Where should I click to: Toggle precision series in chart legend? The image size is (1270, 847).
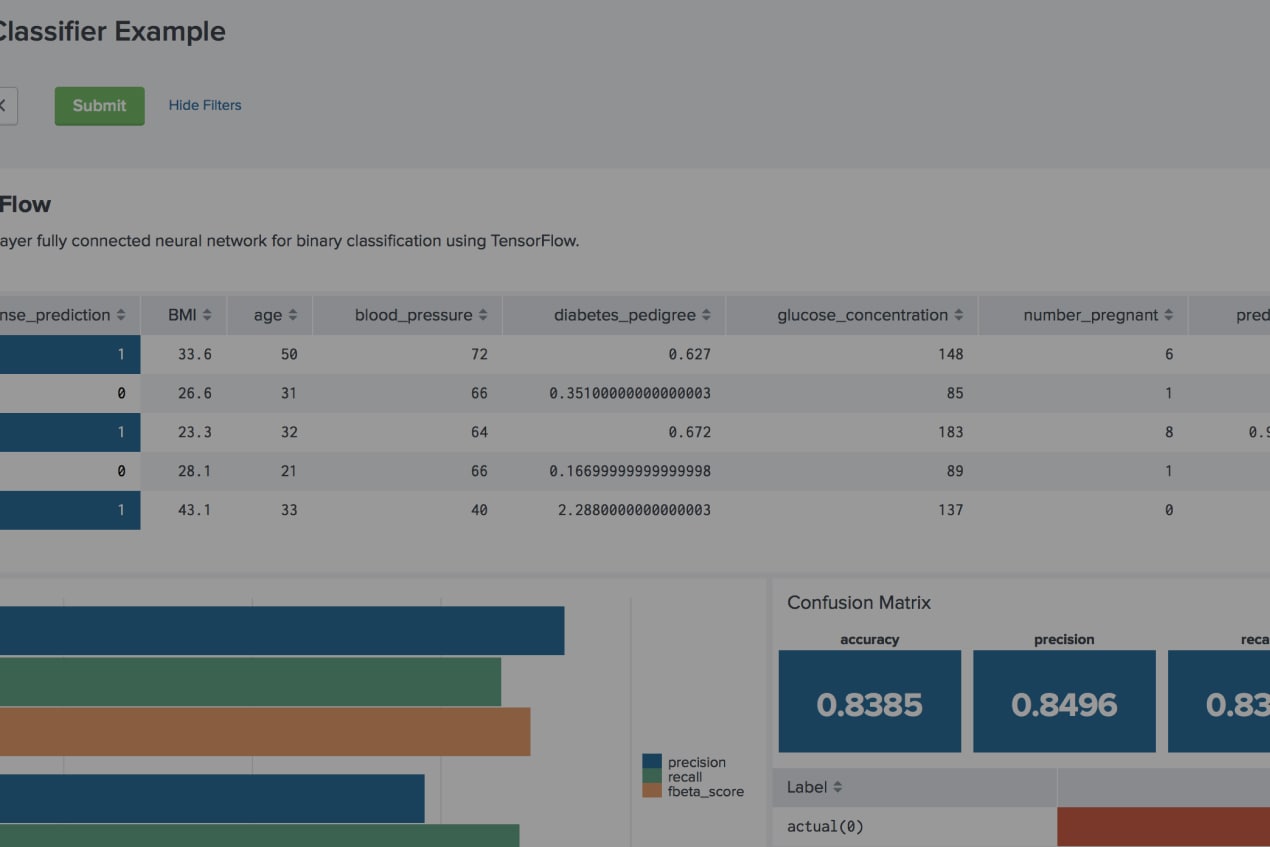click(x=696, y=762)
